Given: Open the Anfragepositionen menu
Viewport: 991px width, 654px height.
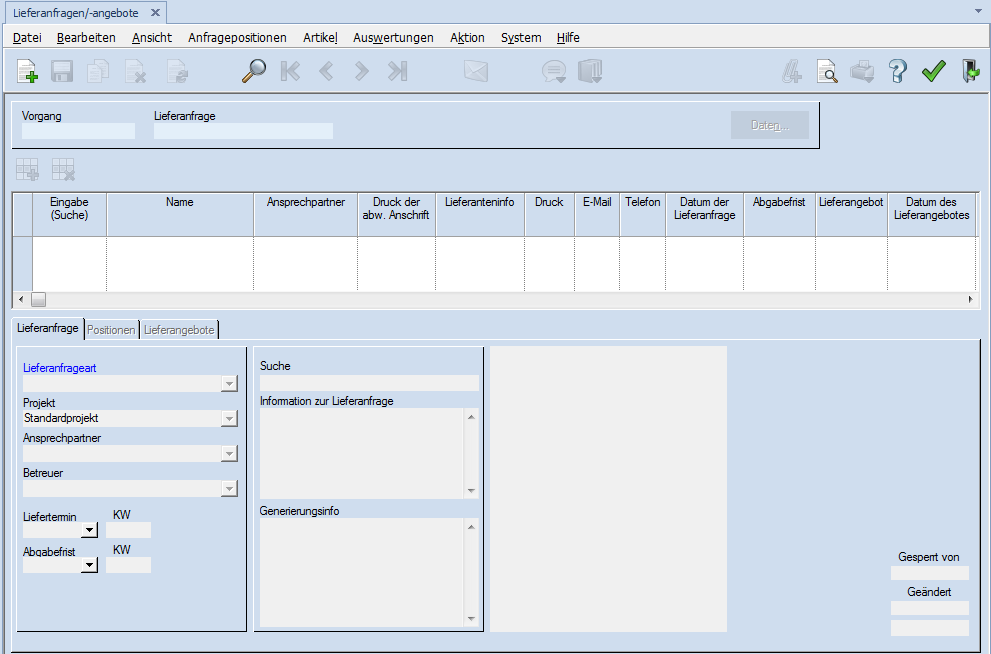Looking at the screenshot, I should (x=237, y=37).
